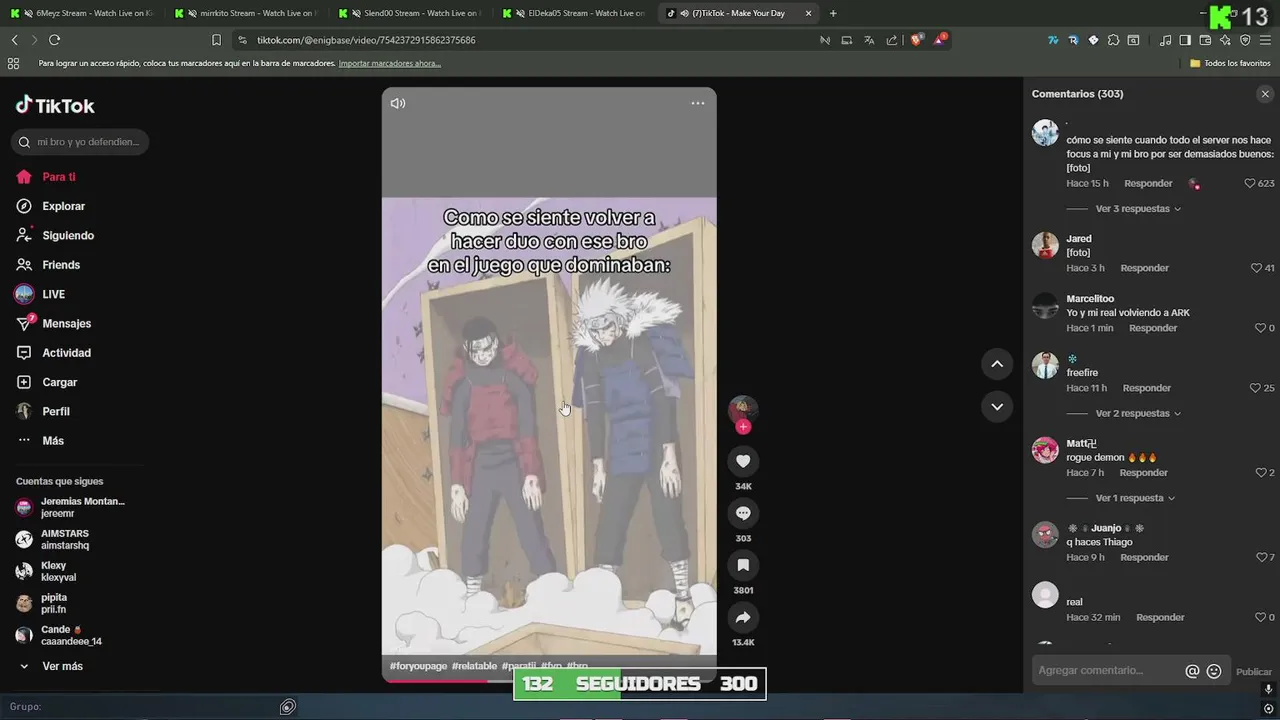Close the Comentarios panel

1265,94
